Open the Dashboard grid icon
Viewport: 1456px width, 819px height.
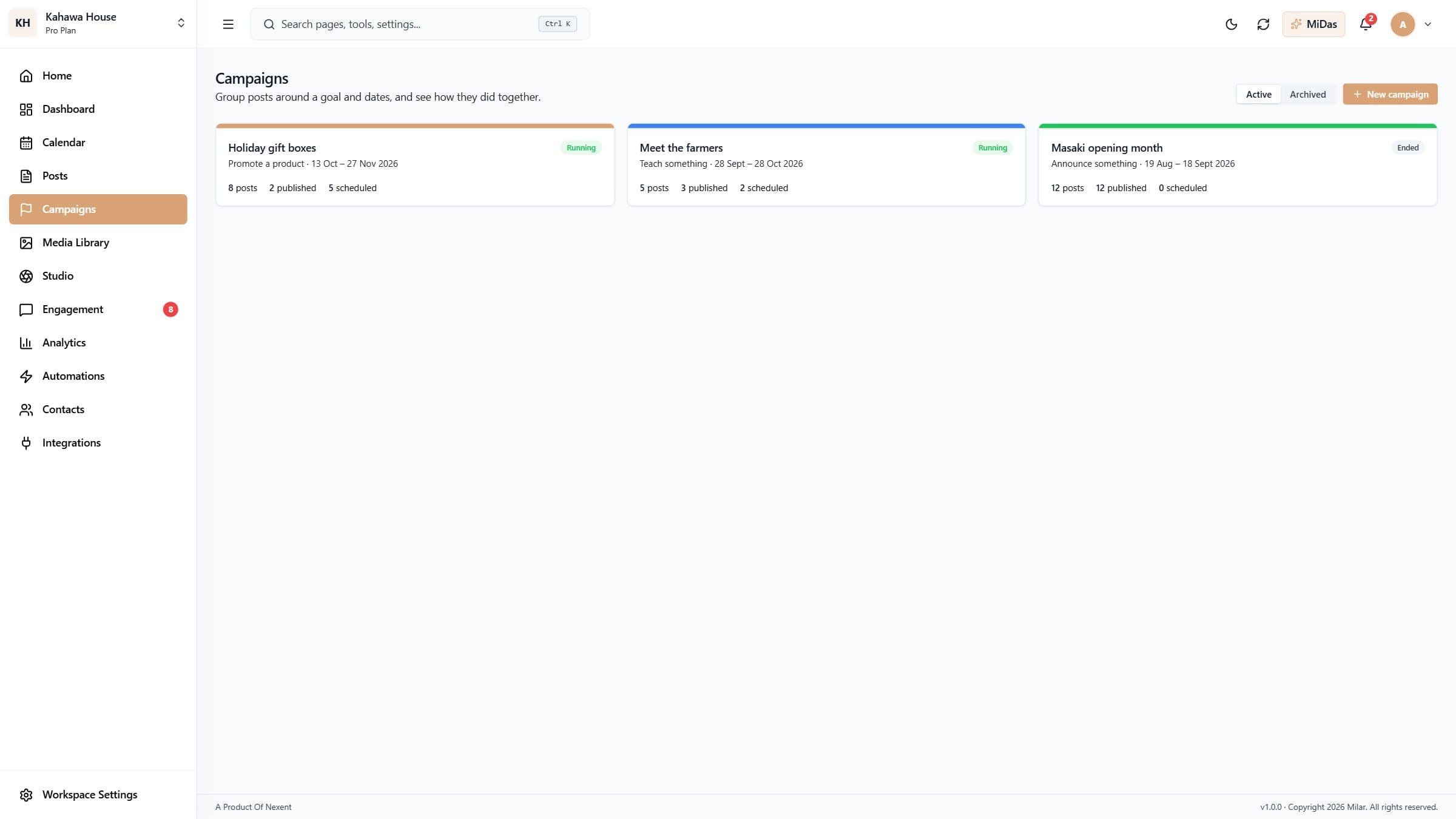[x=25, y=109]
